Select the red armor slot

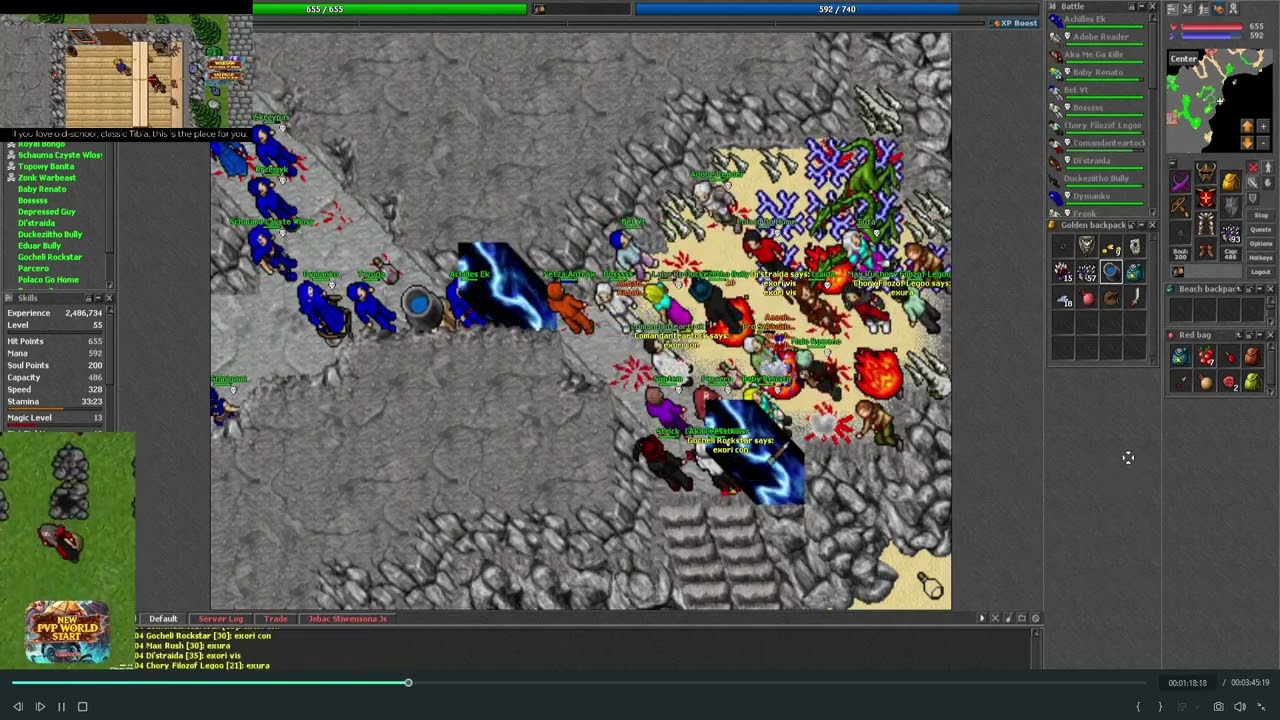[1205, 197]
